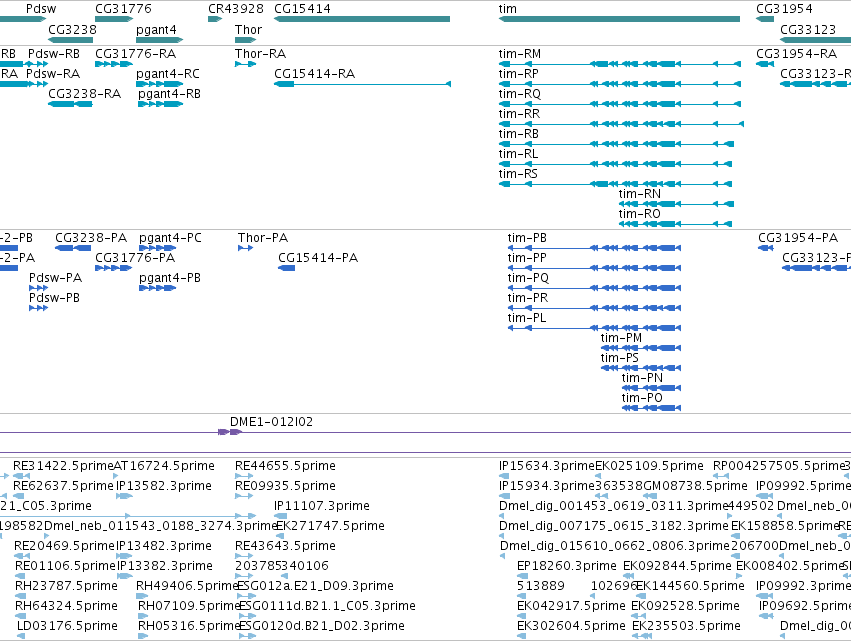851x641 pixels.
Task: Click the pgant4-RB transcript label
Action: tap(169, 94)
